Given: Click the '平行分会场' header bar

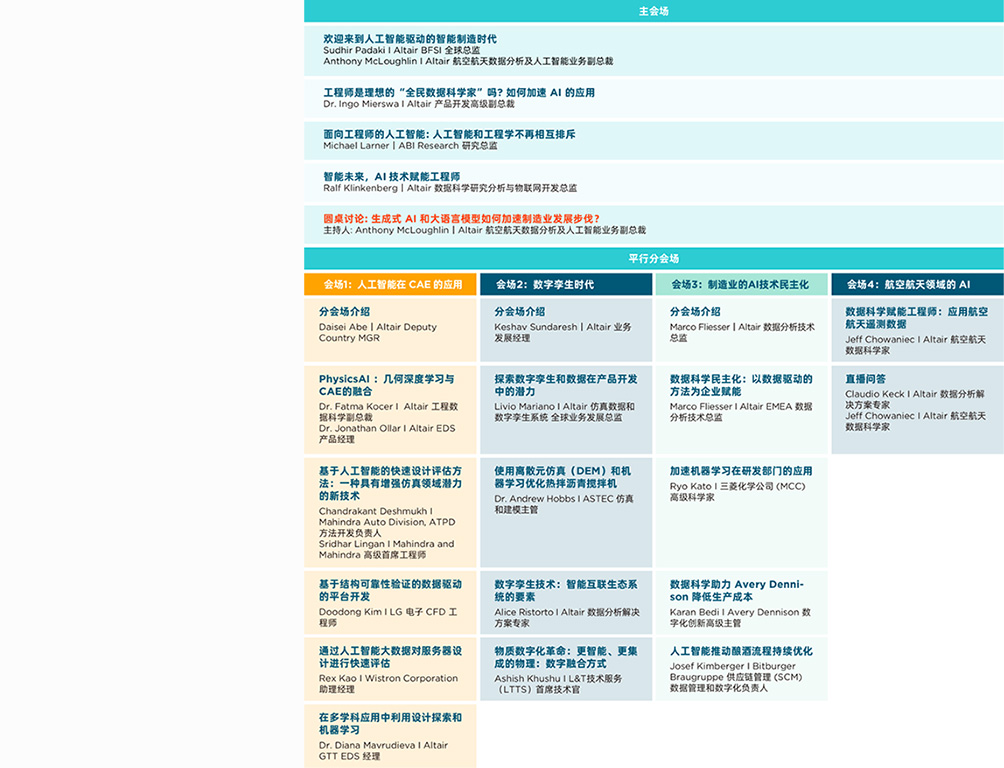Looking at the screenshot, I should (654, 259).
